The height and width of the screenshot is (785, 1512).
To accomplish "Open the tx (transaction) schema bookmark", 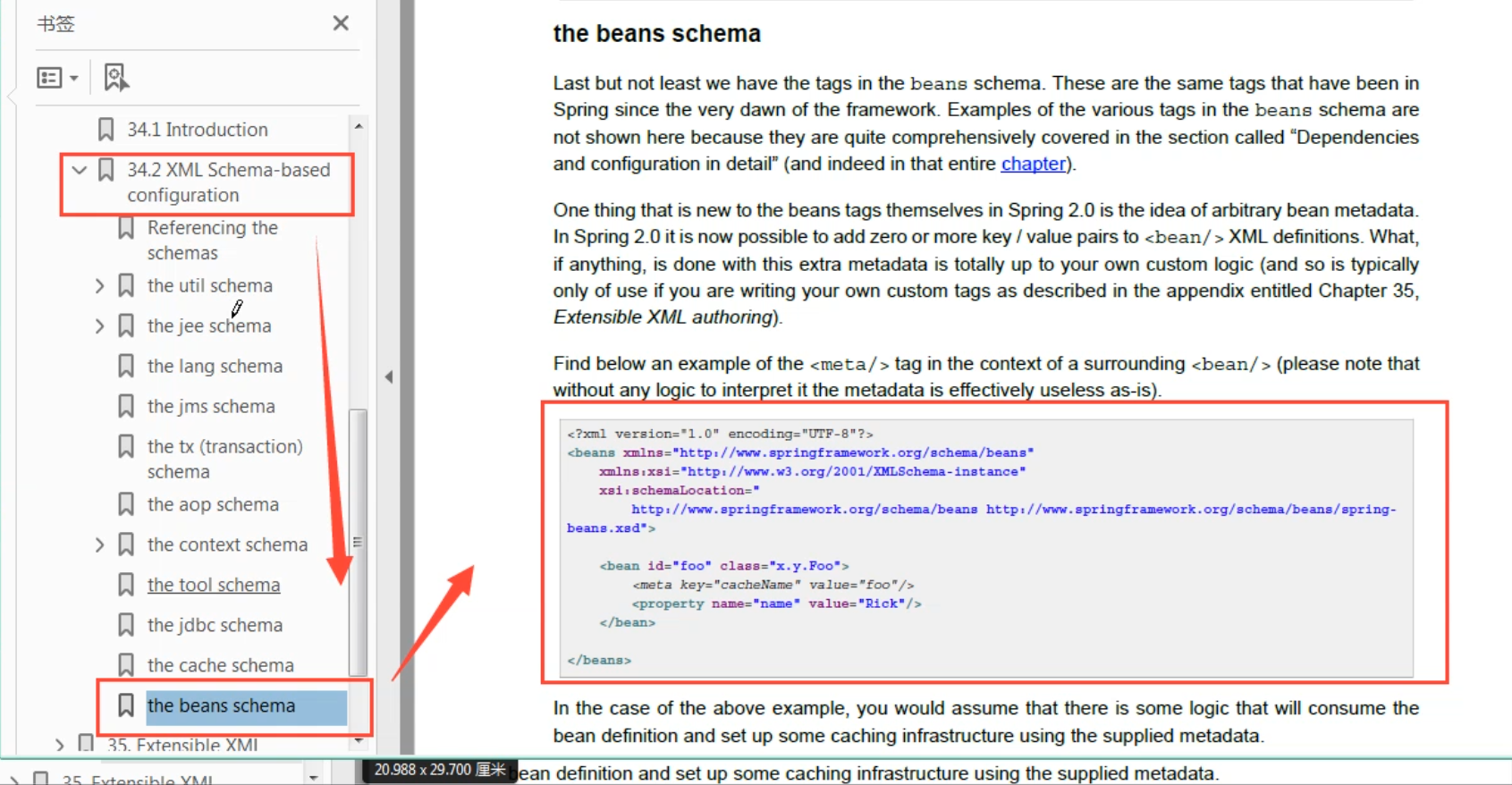I will (x=225, y=459).
